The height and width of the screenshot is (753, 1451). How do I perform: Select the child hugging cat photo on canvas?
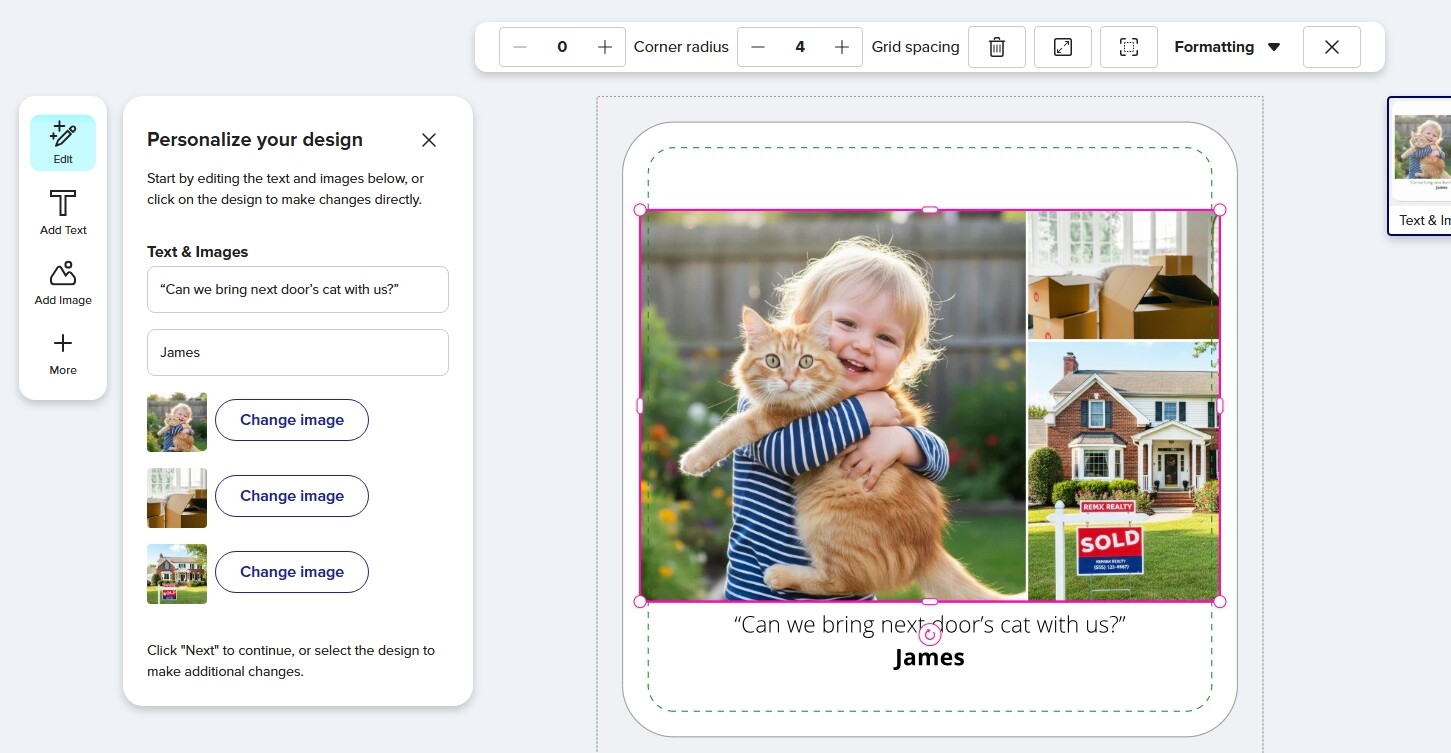pos(833,405)
